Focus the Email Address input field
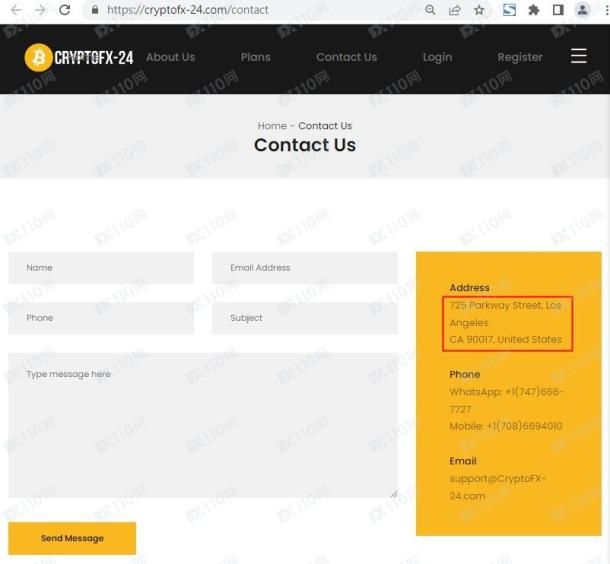The width and height of the screenshot is (610, 564). point(305,268)
